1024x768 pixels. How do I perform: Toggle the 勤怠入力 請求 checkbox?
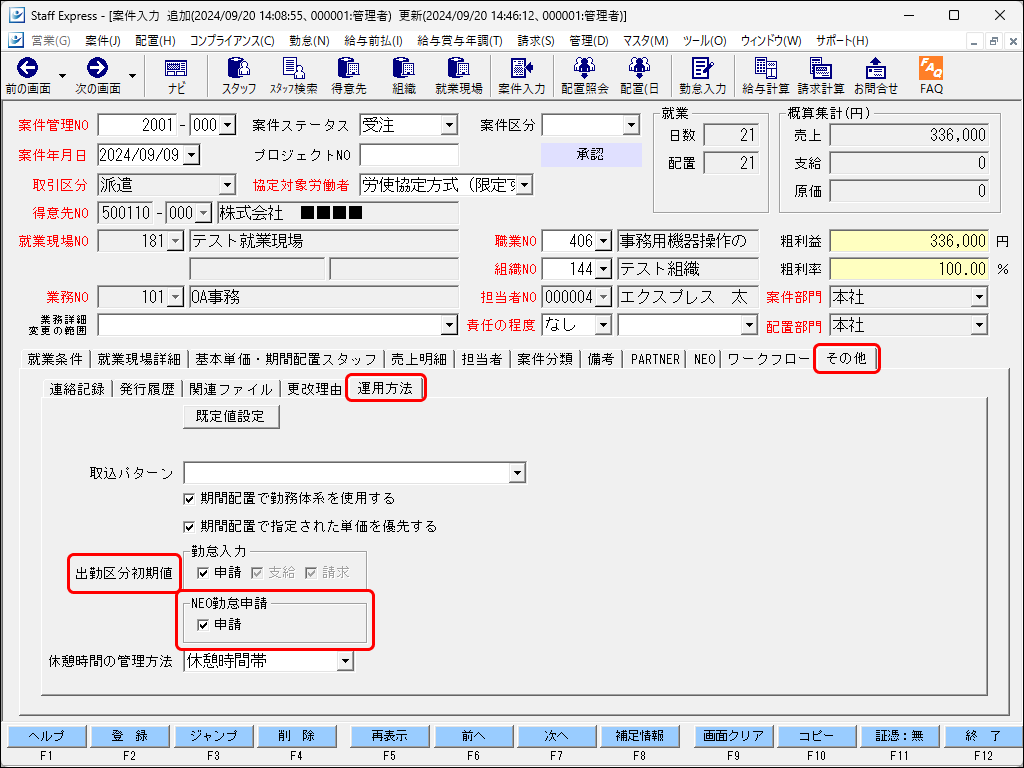click(312, 573)
